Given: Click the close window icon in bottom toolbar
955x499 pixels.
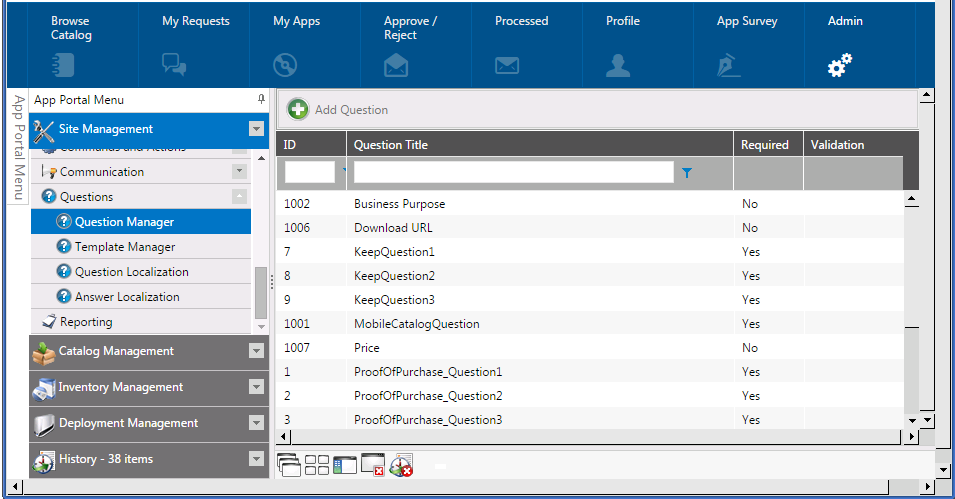Looking at the screenshot, I should click(372, 465).
